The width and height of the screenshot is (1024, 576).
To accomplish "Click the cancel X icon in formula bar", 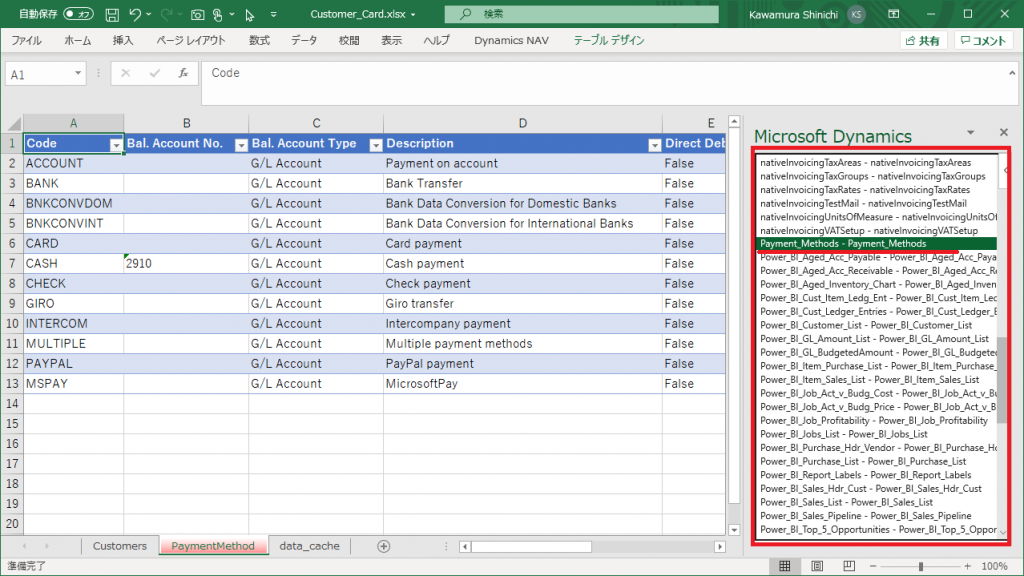I will [x=125, y=73].
